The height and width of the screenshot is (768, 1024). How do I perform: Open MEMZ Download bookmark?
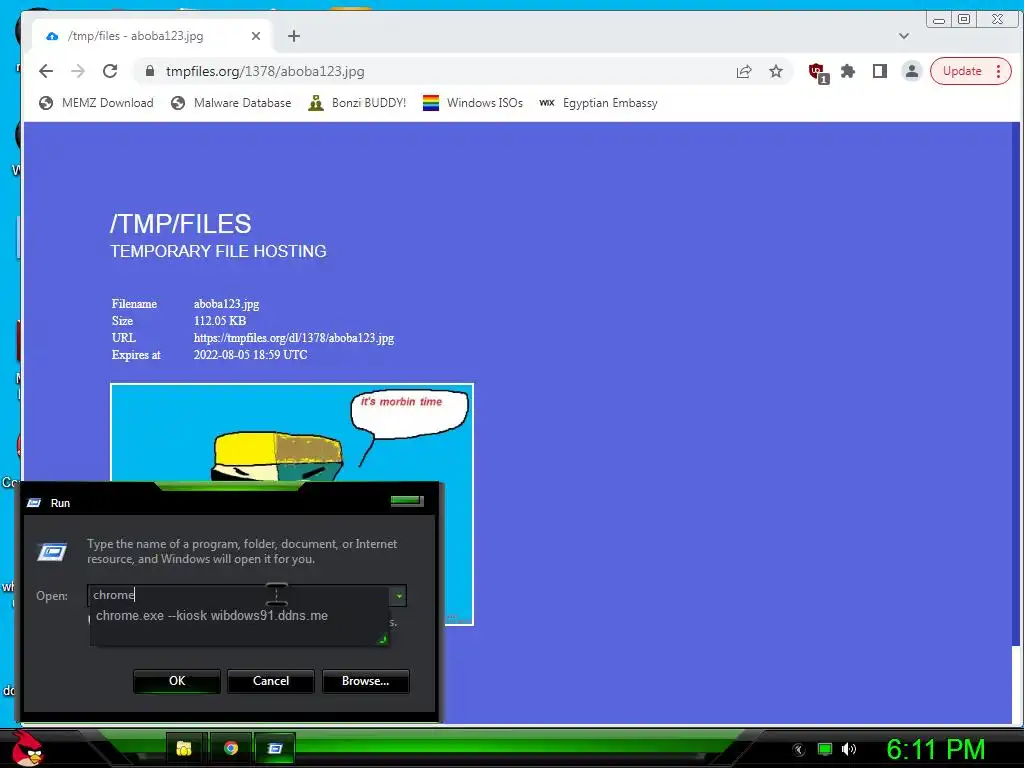pyautogui.click(x=96, y=103)
